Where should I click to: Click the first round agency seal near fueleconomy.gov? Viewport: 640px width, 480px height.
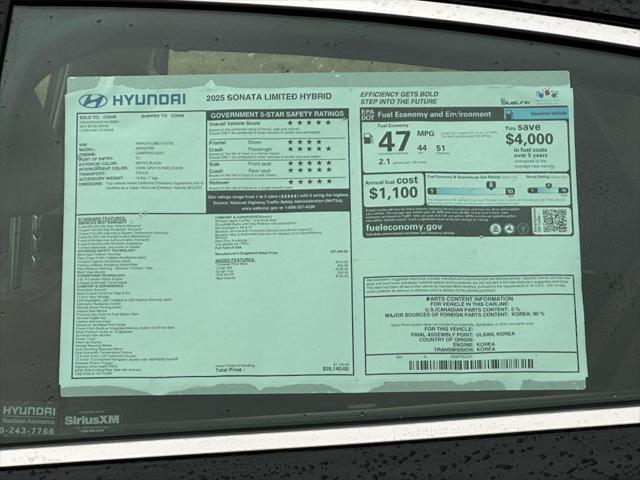click(x=495, y=229)
